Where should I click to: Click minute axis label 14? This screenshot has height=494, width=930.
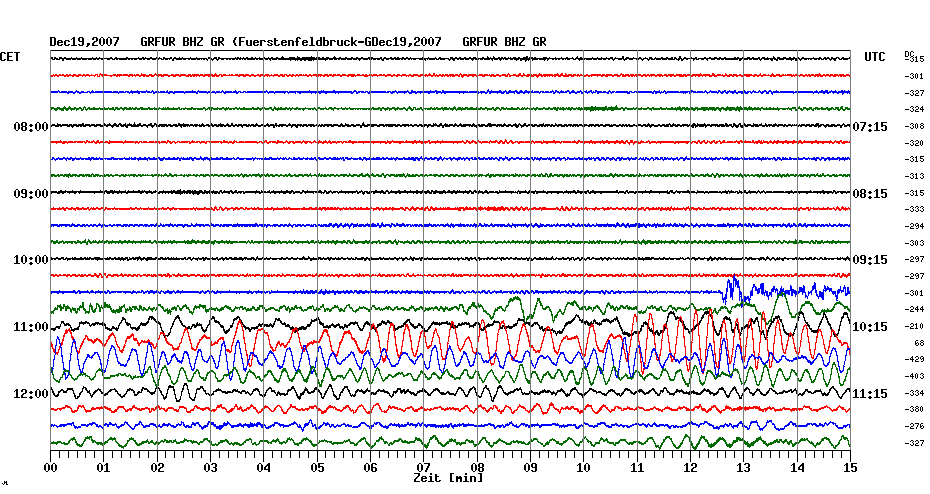[x=797, y=468]
